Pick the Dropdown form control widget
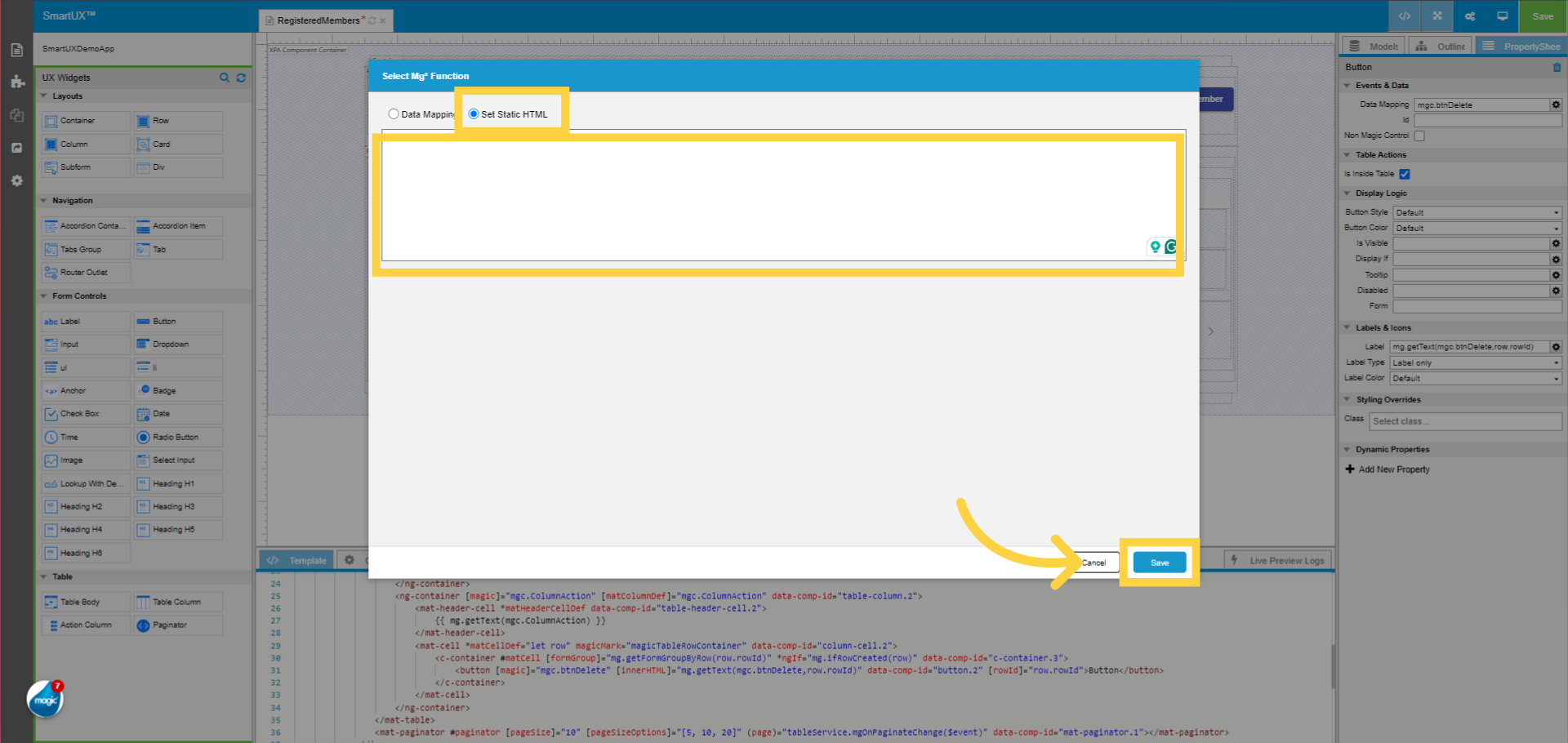Image resolution: width=1568 pixels, height=743 pixels. tap(178, 345)
